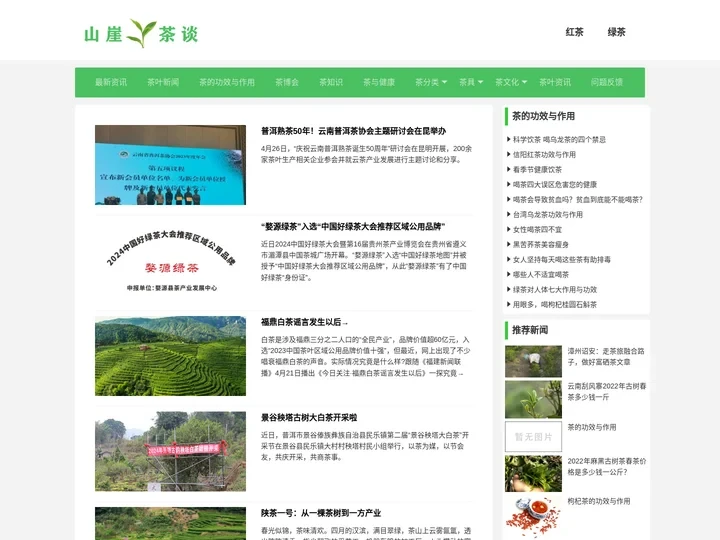Click 问题反馈 in the navigation bar
The width and height of the screenshot is (720, 540).
click(x=607, y=82)
